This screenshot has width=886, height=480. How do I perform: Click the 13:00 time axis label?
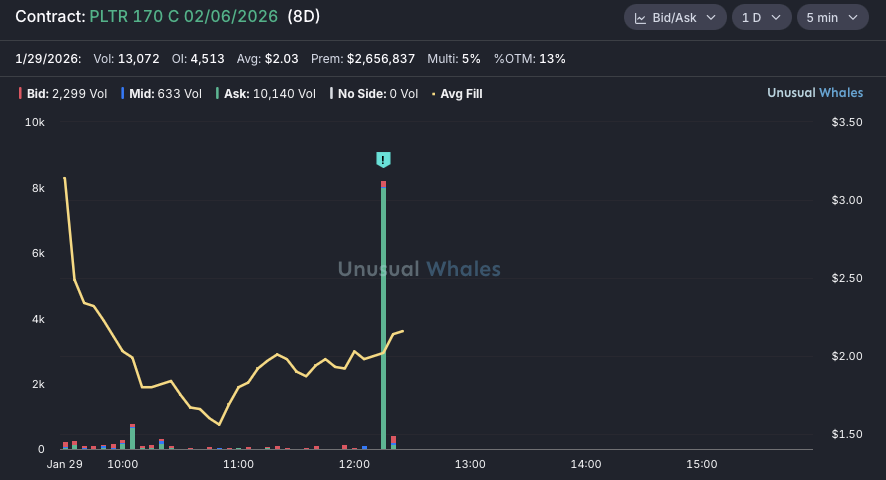pos(470,464)
